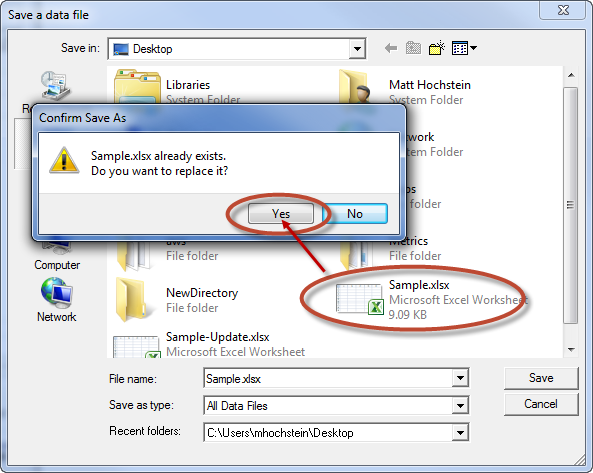593x473 pixels.
Task: Select the Matt Hochstein folder name
Action: coord(430,85)
